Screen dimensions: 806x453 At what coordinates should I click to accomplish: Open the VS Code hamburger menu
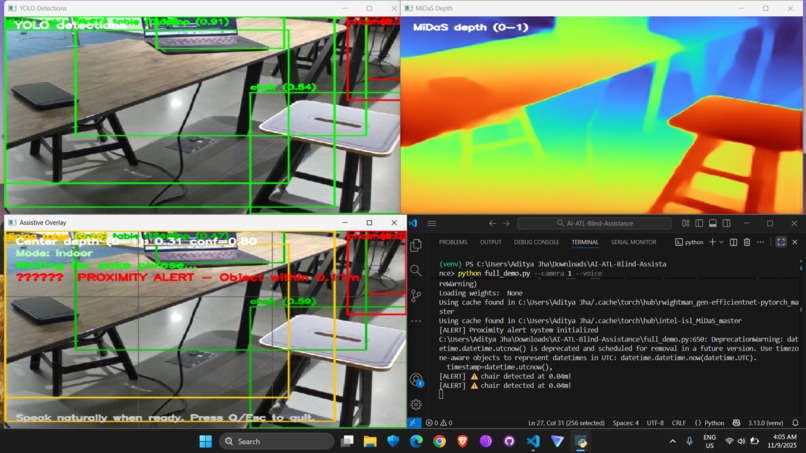(x=431, y=223)
